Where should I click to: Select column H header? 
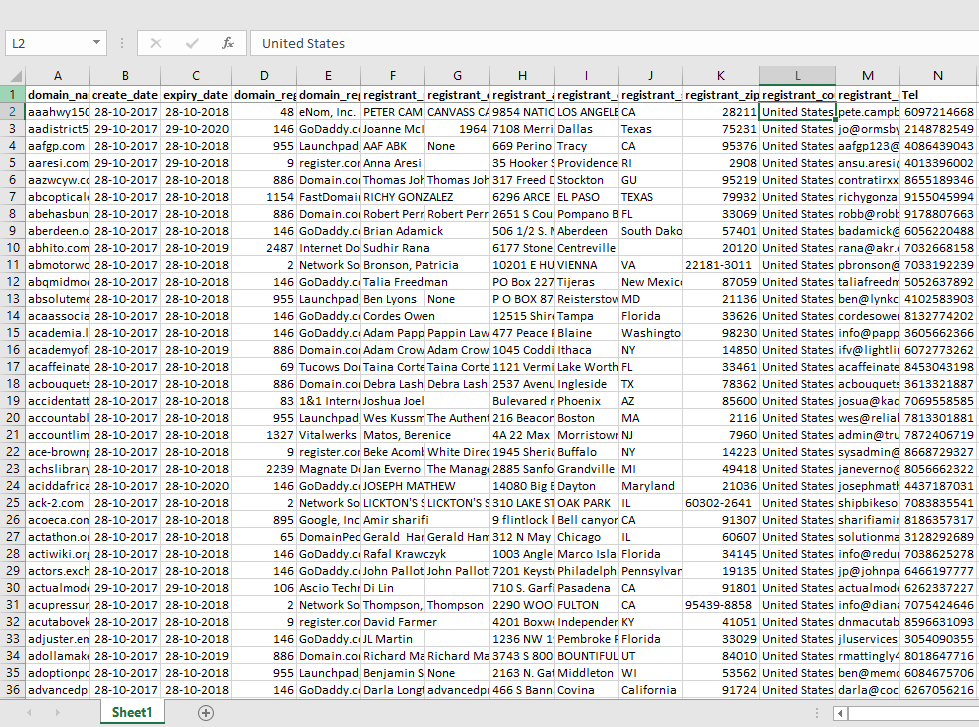tap(522, 76)
